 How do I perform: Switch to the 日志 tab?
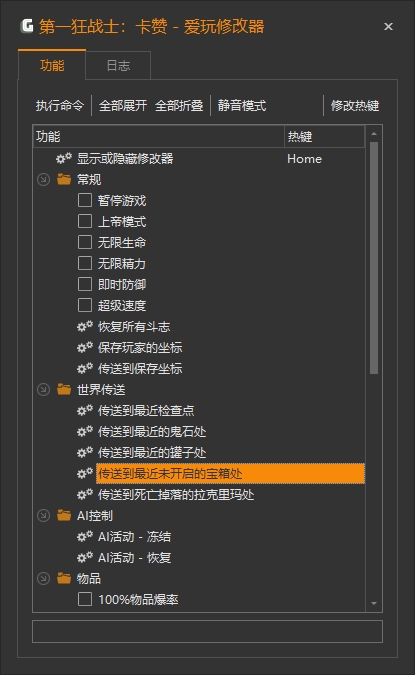(x=118, y=65)
